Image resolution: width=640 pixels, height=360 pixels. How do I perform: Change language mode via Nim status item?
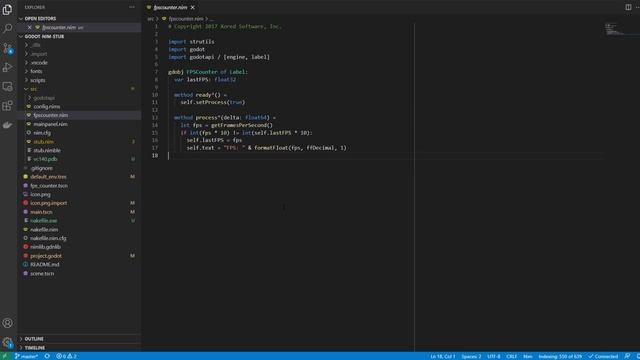pyautogui.click(x=527, y=356)
